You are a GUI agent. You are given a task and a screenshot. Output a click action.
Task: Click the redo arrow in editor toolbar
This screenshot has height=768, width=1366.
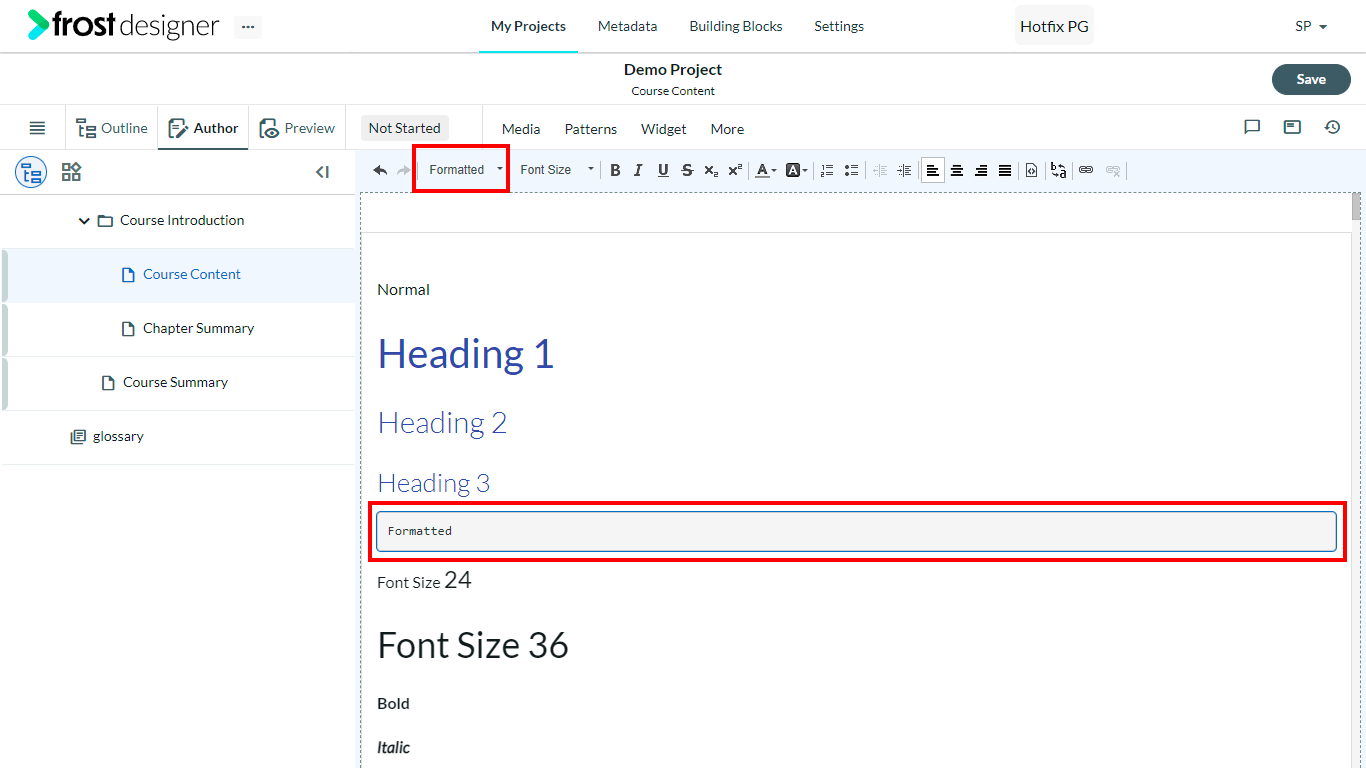click(x=403, y=170)
